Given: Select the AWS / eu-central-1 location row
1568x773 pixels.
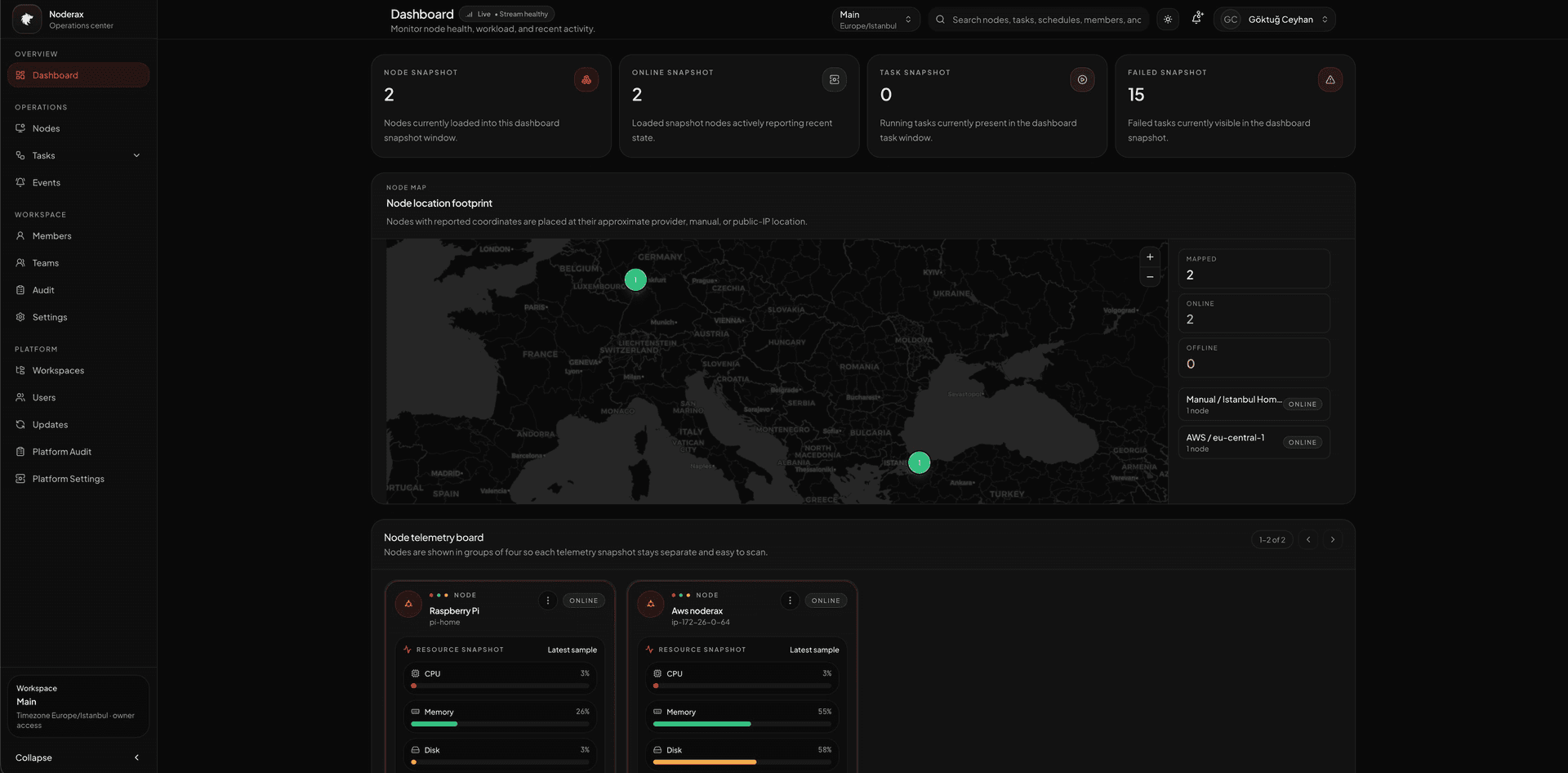Looking at the screenshot, I should tap(1254, 442).
